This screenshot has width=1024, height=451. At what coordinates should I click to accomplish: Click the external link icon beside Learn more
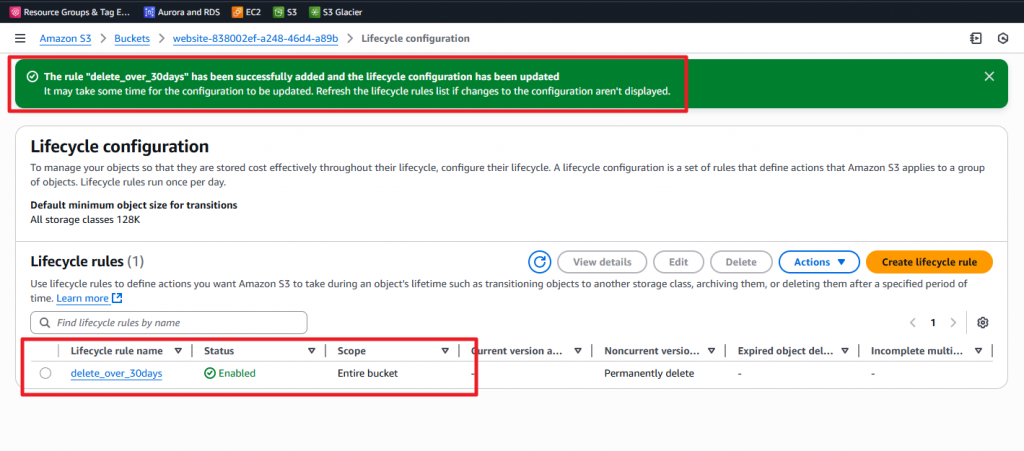[x=117, y=298]
